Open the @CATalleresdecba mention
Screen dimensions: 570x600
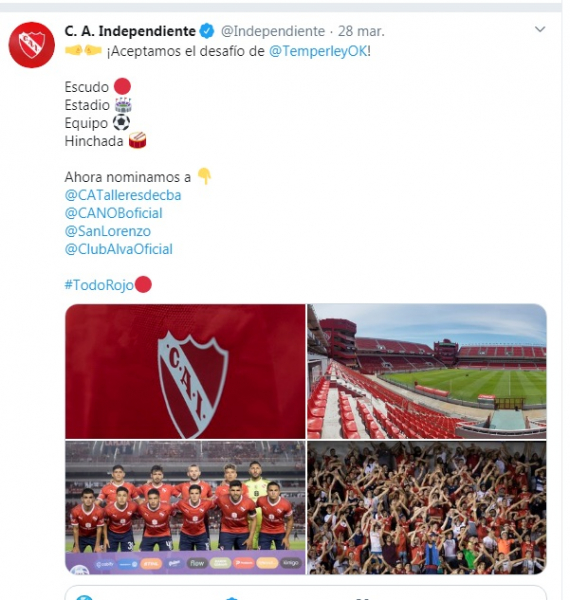pyautogui.click(x=123, y=195)
